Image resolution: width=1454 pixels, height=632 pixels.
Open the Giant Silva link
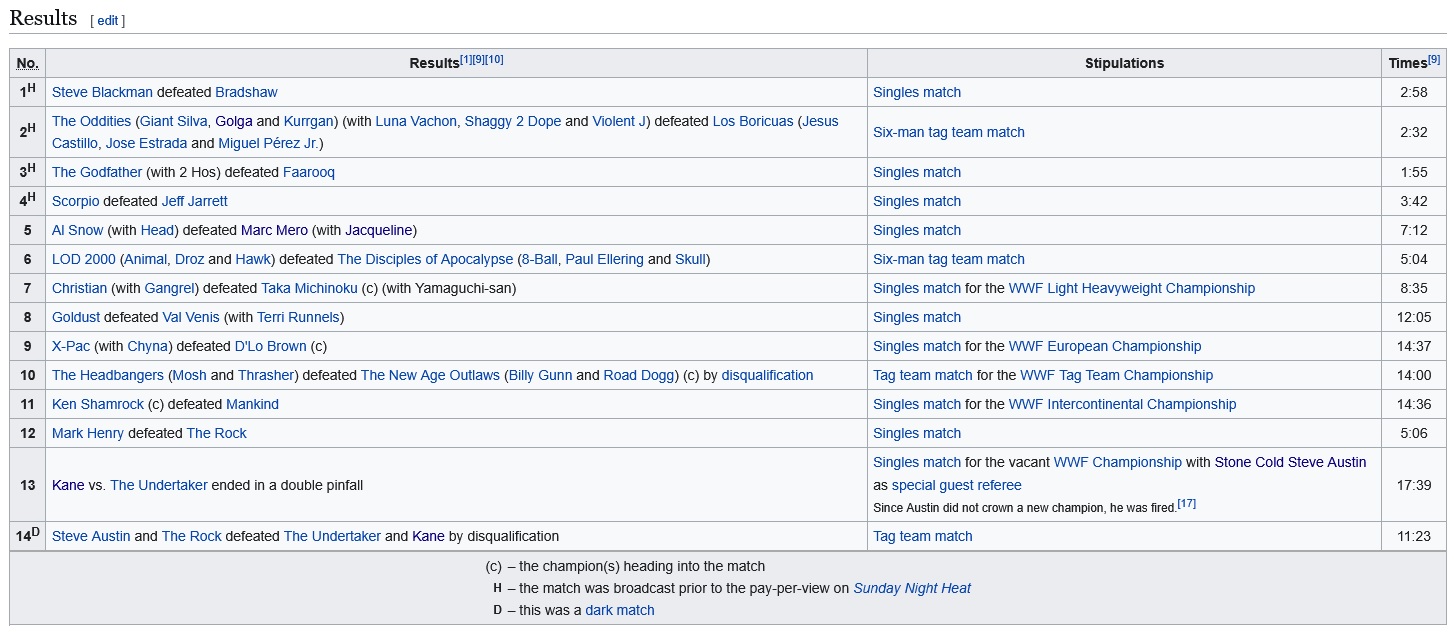[174, 121]
